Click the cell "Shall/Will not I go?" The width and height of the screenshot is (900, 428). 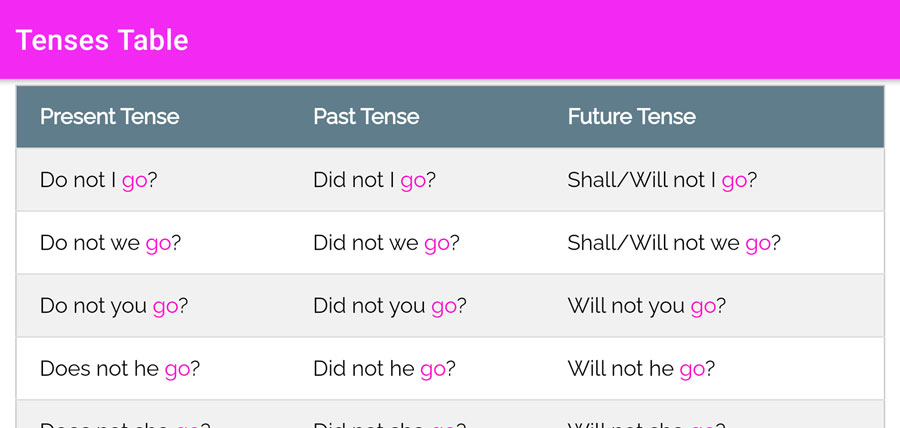(x=661, y=181)
